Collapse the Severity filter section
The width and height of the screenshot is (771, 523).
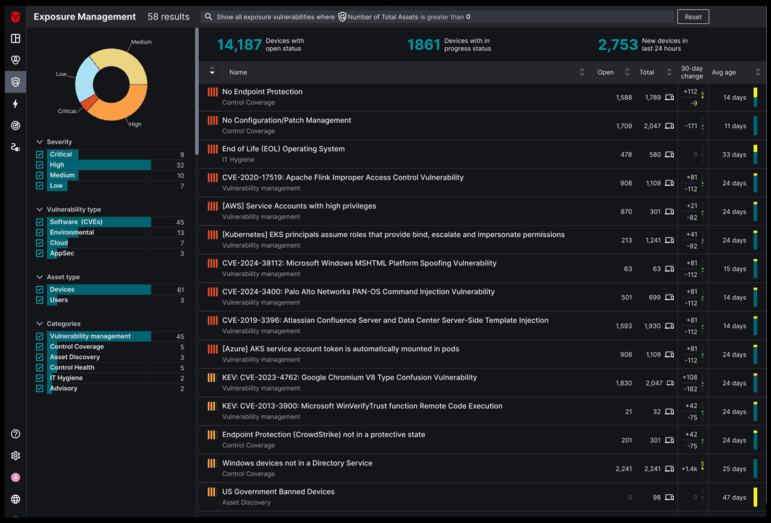tap(40, 142)
